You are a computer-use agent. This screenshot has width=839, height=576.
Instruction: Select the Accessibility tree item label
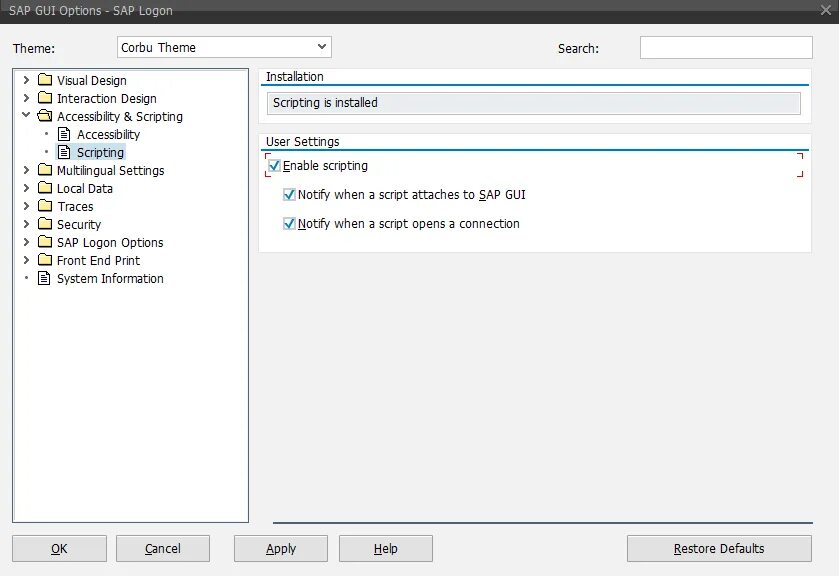108,134
